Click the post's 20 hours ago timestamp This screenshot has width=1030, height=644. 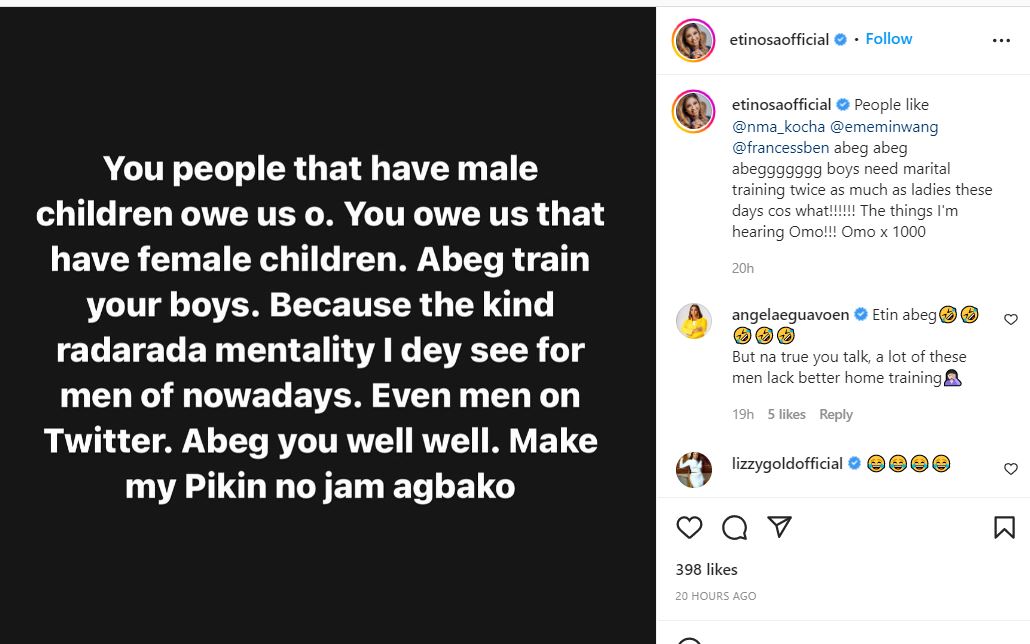pyautogui.click(x=715, y=596)
